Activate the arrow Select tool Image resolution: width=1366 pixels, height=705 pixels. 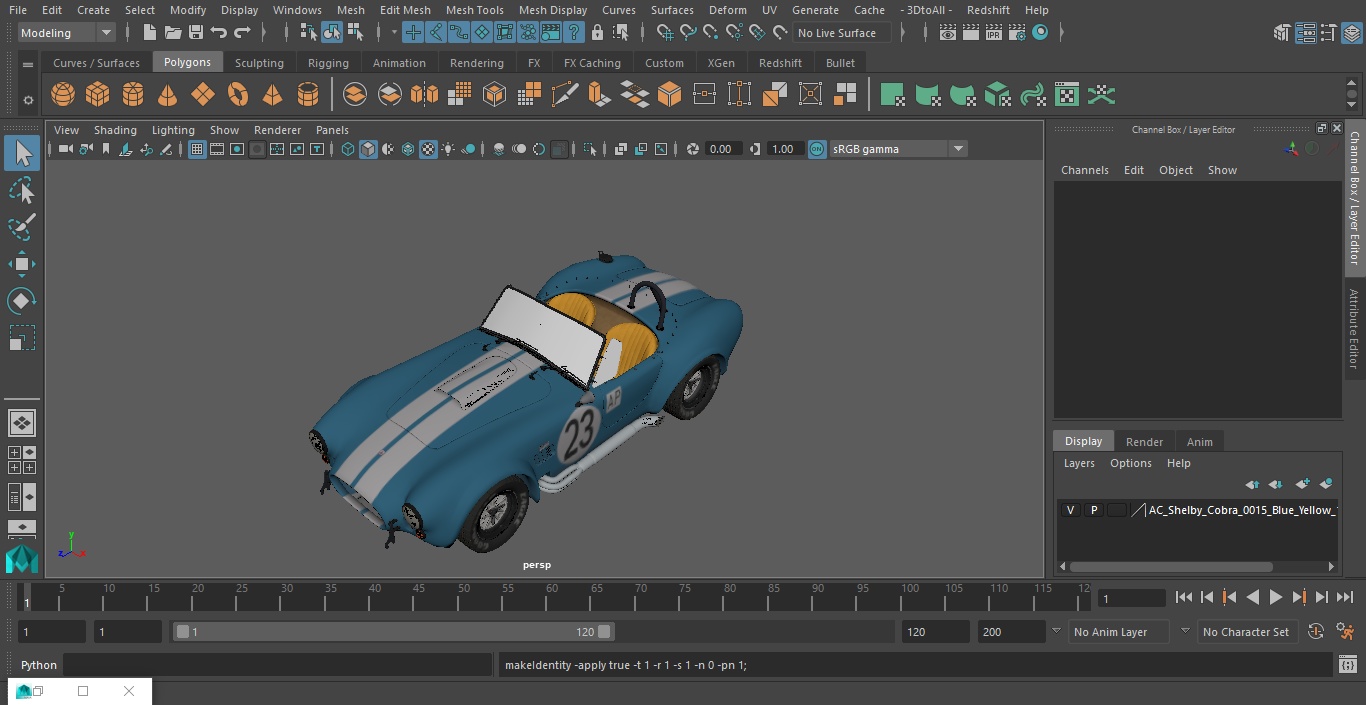click(x=22, y=153)
